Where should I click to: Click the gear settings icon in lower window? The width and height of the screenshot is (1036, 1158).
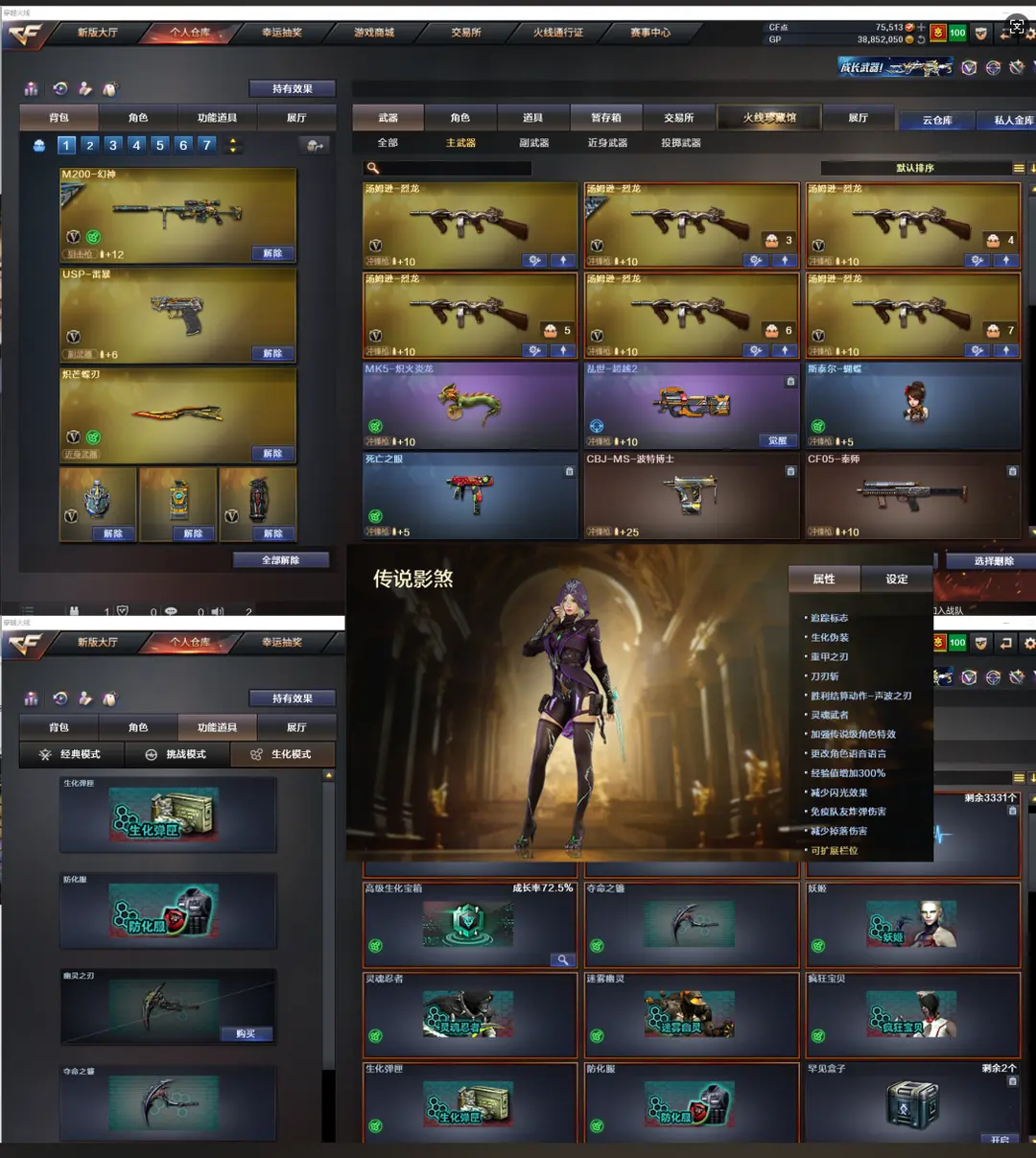coord(1029,643)
